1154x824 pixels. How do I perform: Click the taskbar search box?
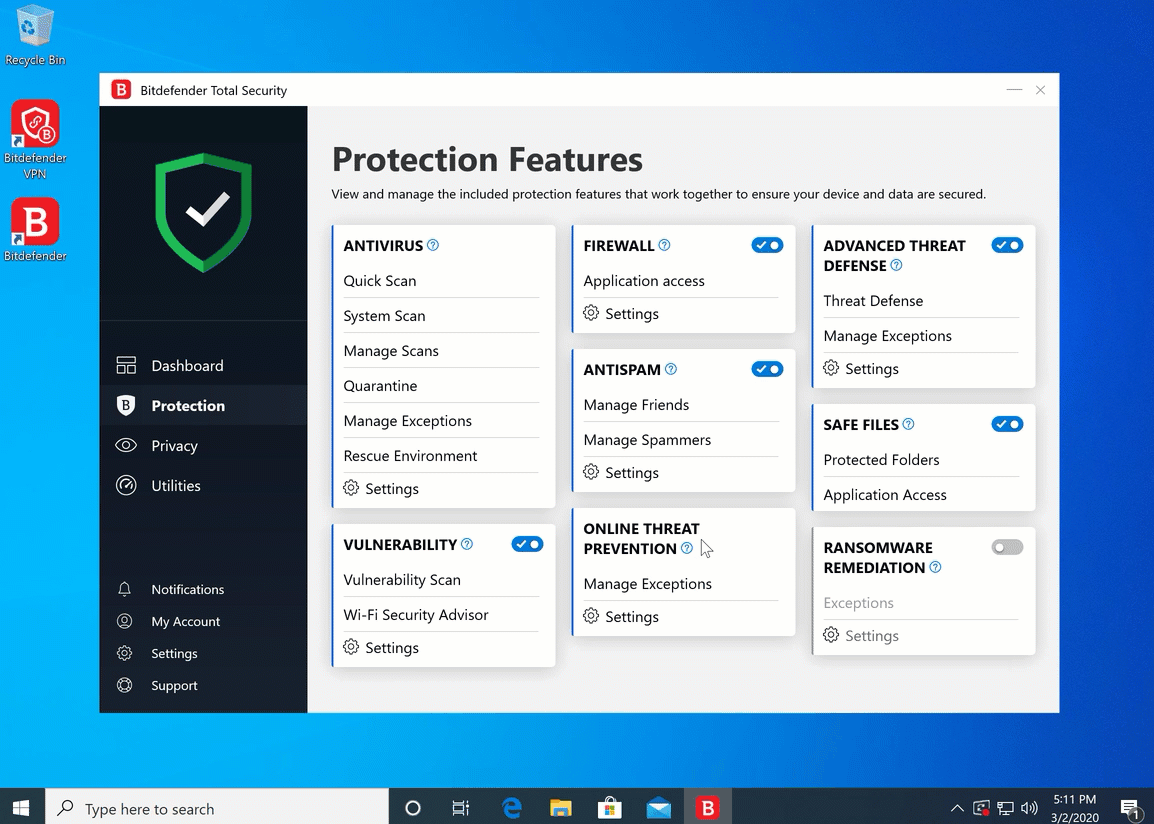coord(217,808)
